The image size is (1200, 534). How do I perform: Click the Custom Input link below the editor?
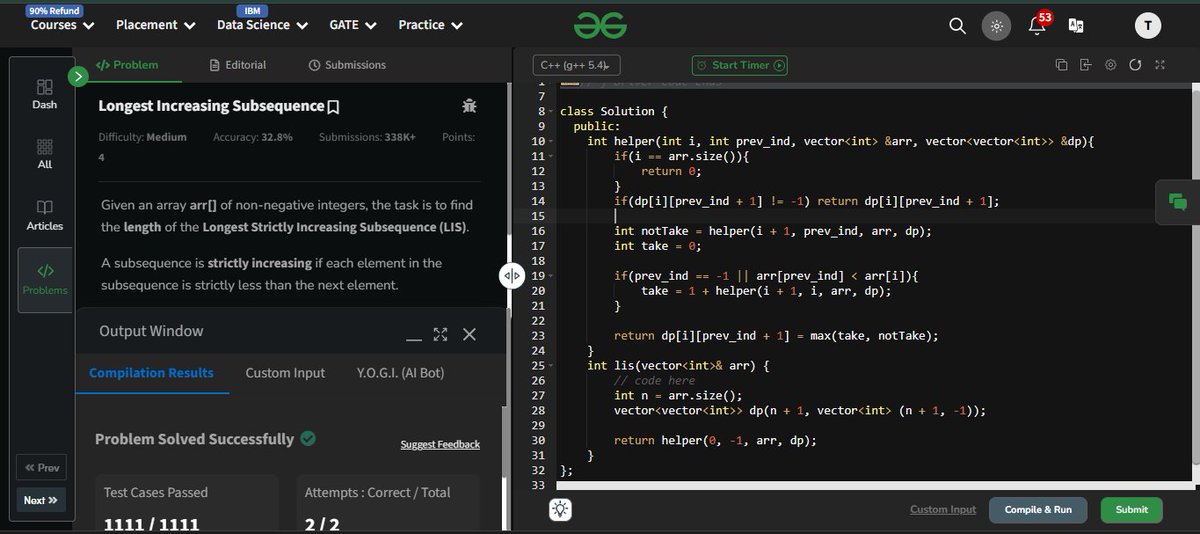point(943,510)
